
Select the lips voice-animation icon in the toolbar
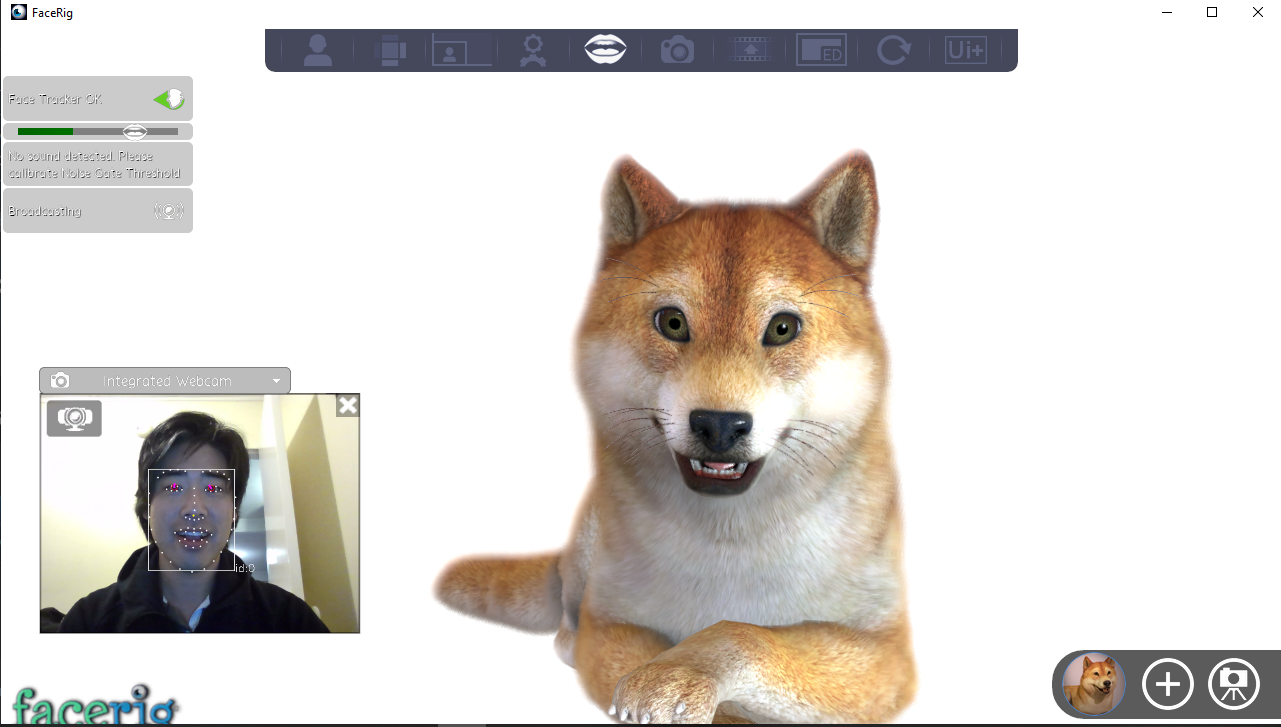605,49
